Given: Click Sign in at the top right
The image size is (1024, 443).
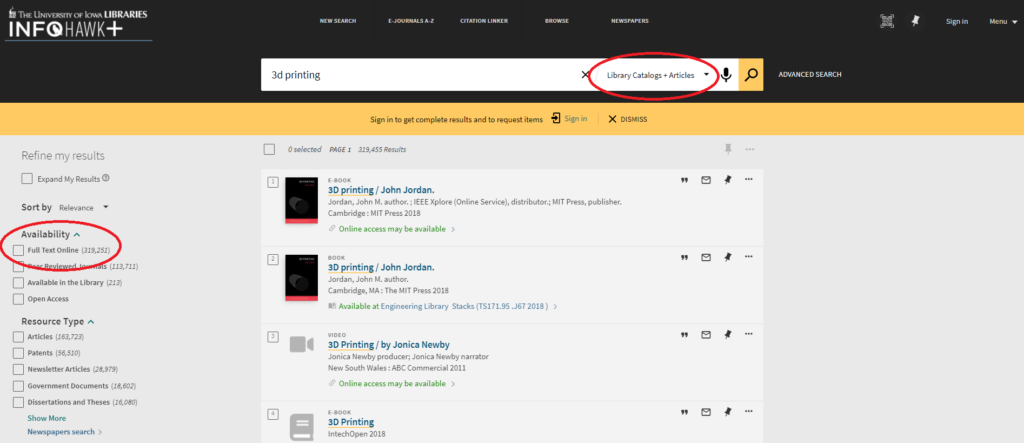Looking at the screenshot, I should pyautogui.click(x=957, y=22).
